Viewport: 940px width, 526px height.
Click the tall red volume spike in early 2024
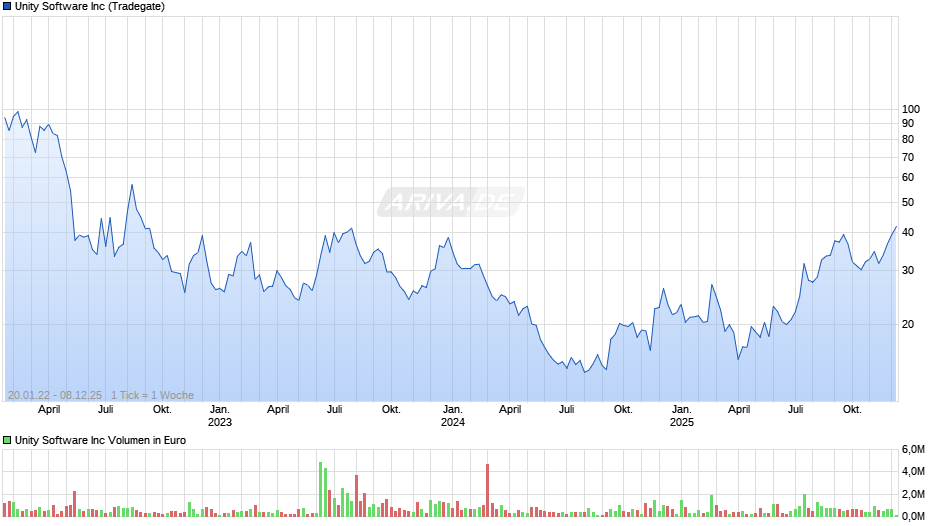tap(487, 491)
